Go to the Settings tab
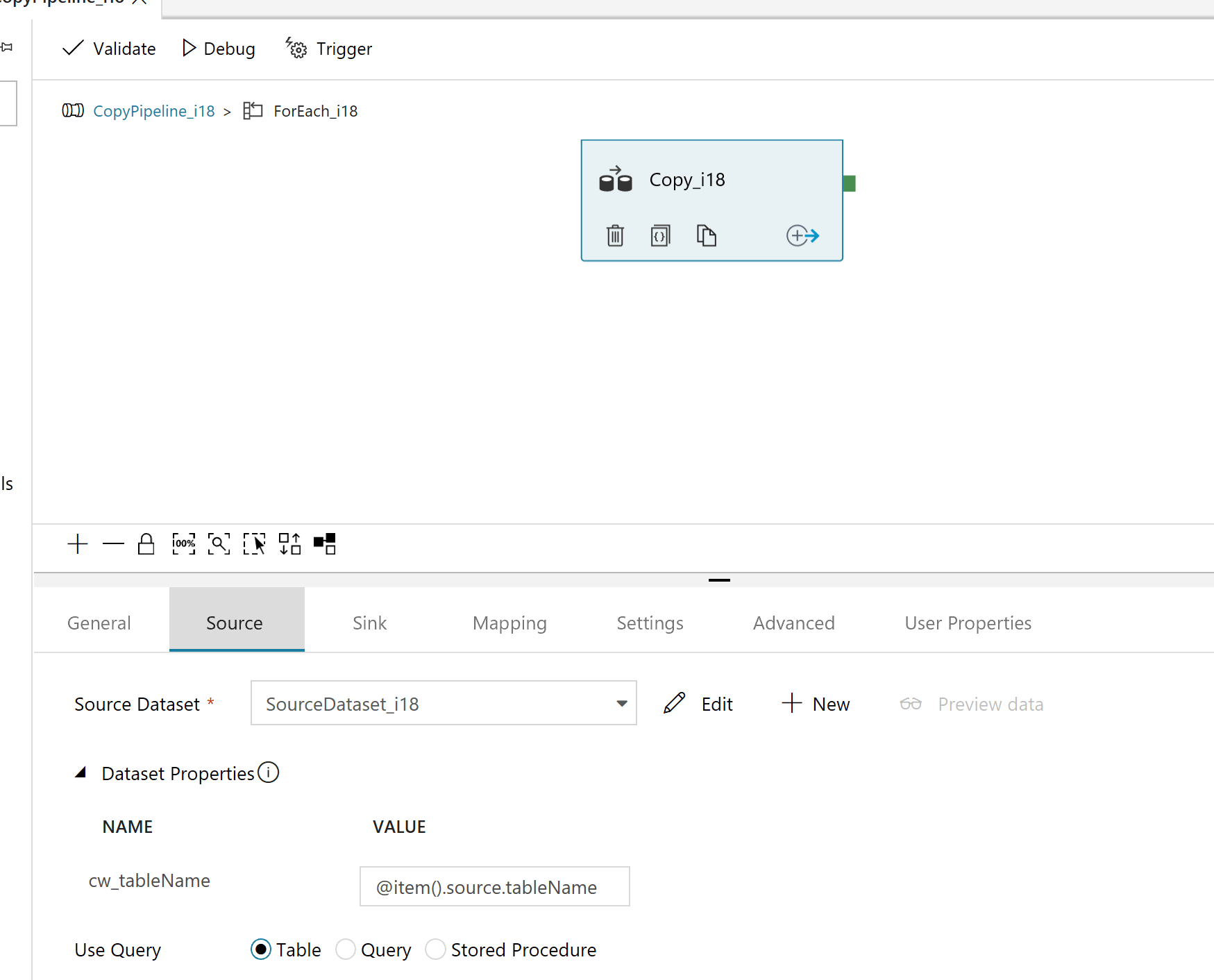 click(650, 623)
